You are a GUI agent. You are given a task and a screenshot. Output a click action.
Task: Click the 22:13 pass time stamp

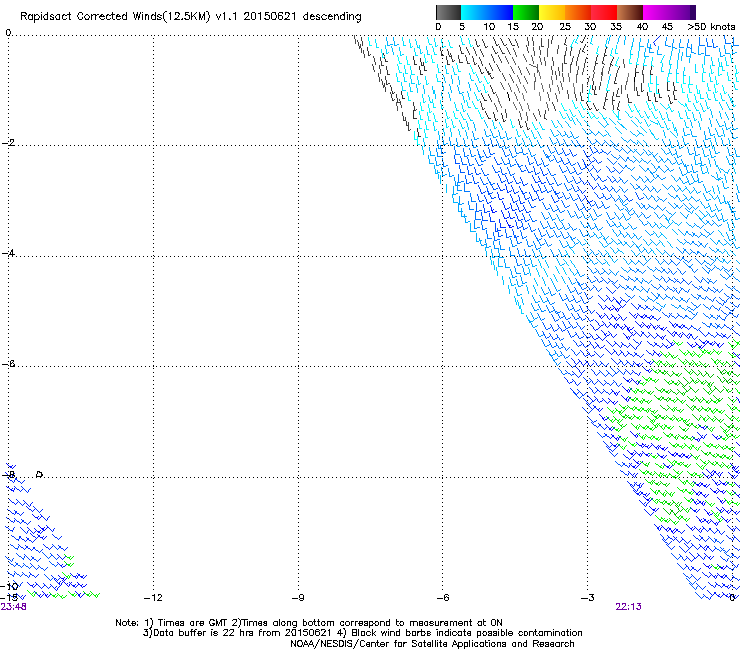tap(628, 607)
